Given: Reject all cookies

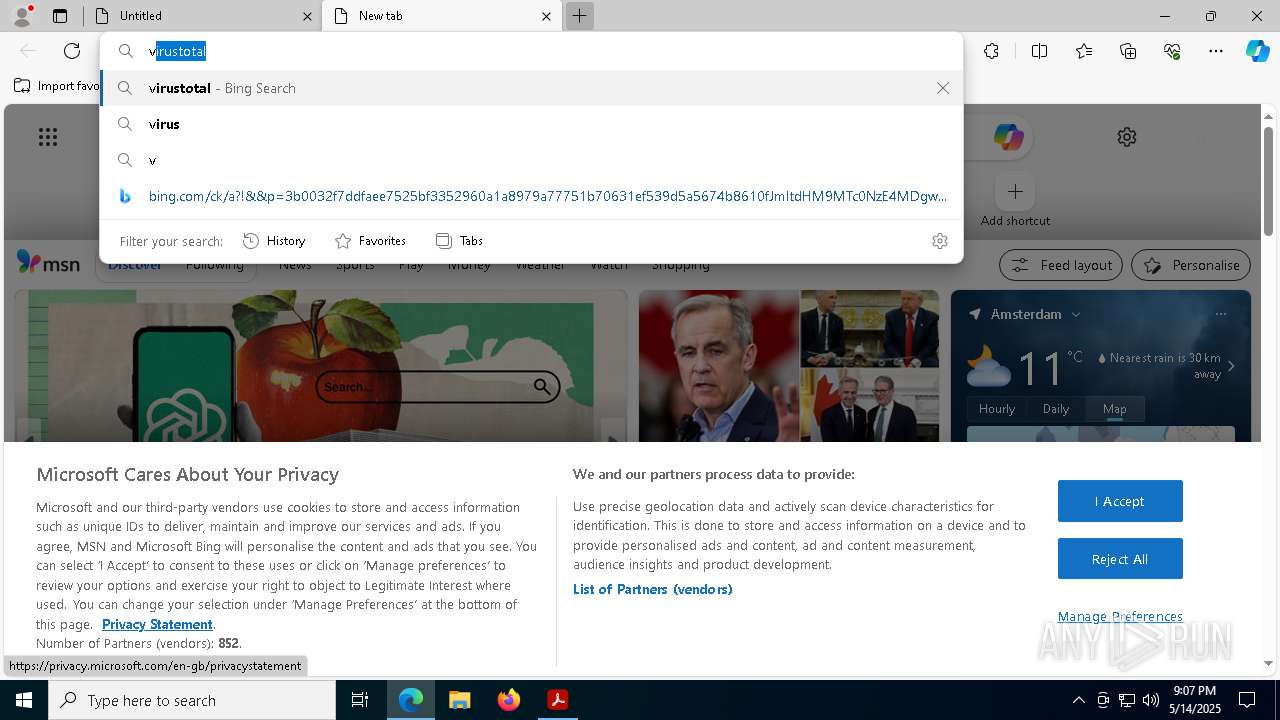Looking at the screenshot, I should 1120,559.
